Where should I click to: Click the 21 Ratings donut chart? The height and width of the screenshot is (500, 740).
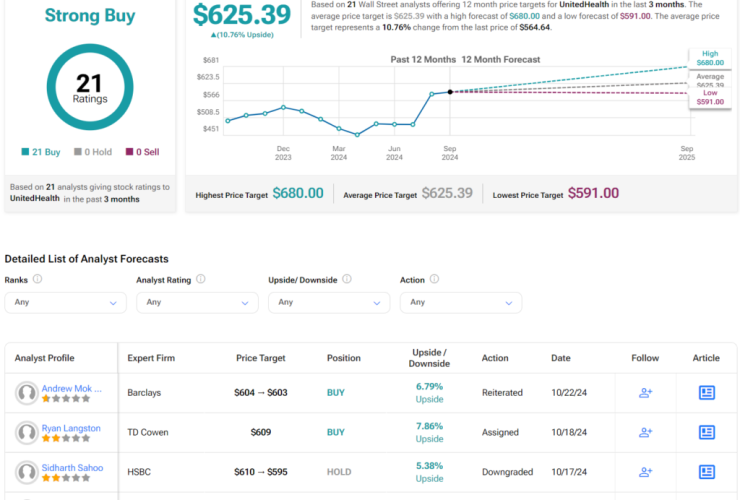point(90,87)
